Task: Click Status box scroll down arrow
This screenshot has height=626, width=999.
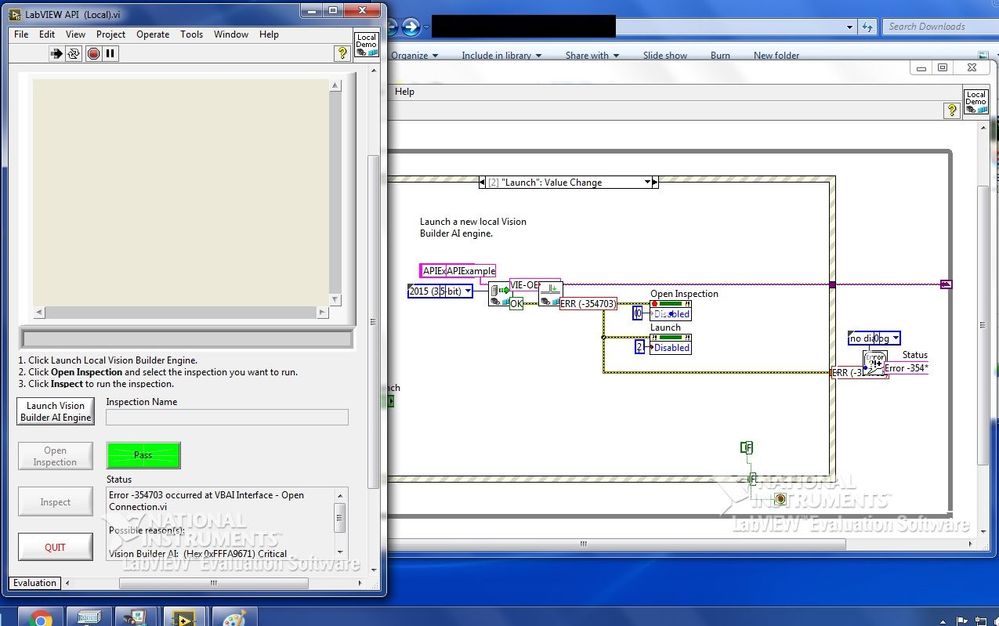Action: (x=340, y=552)
